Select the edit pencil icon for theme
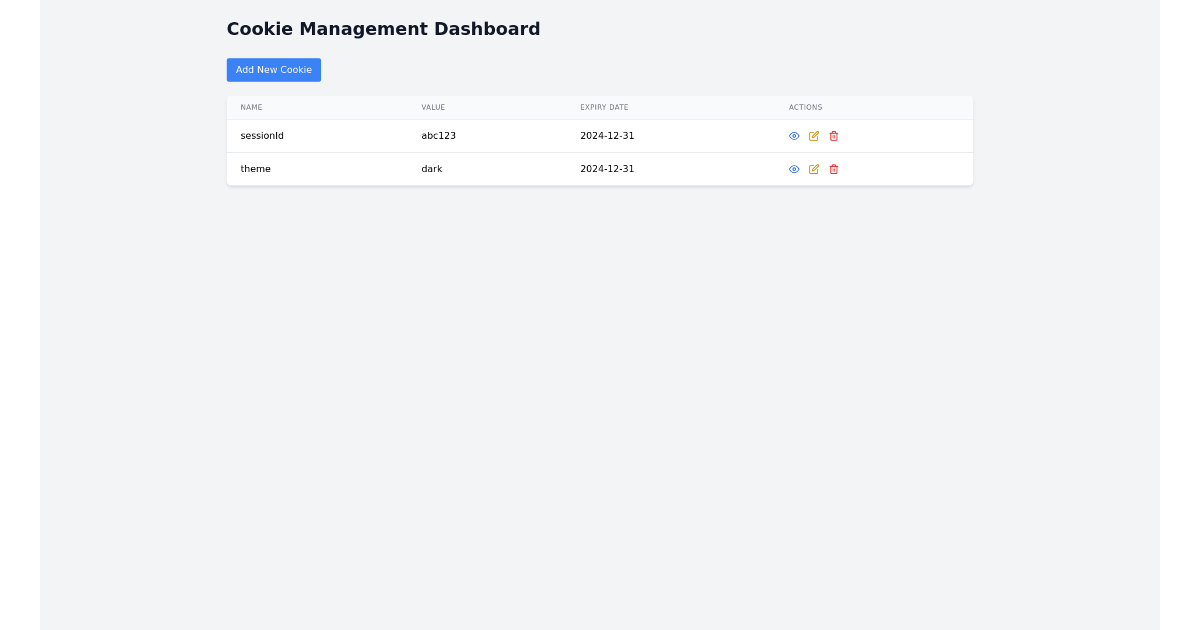1200x630 pixels. pos(813,169)
